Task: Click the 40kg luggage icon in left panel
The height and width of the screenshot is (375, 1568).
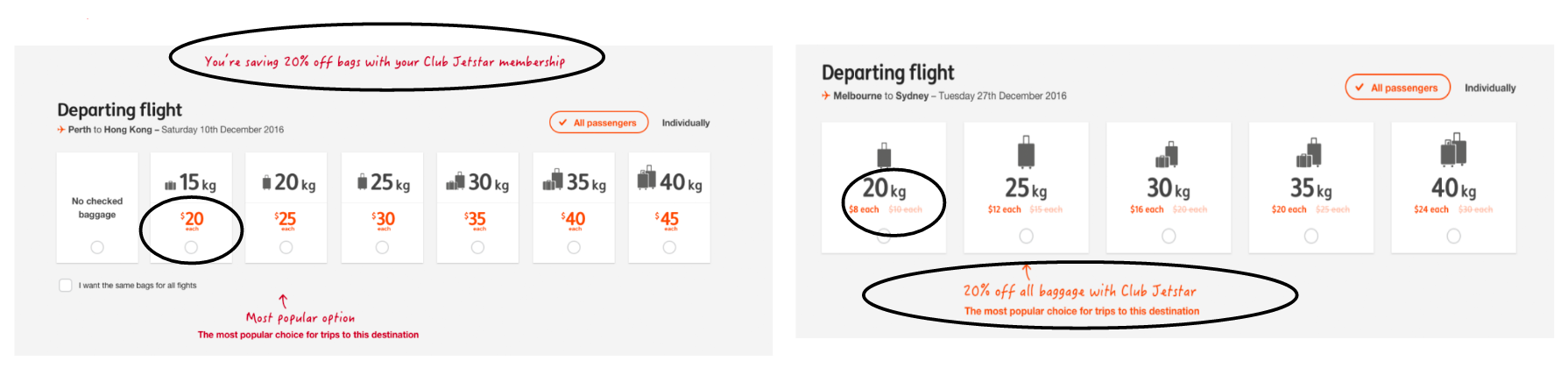Action: tap(646, 178)
